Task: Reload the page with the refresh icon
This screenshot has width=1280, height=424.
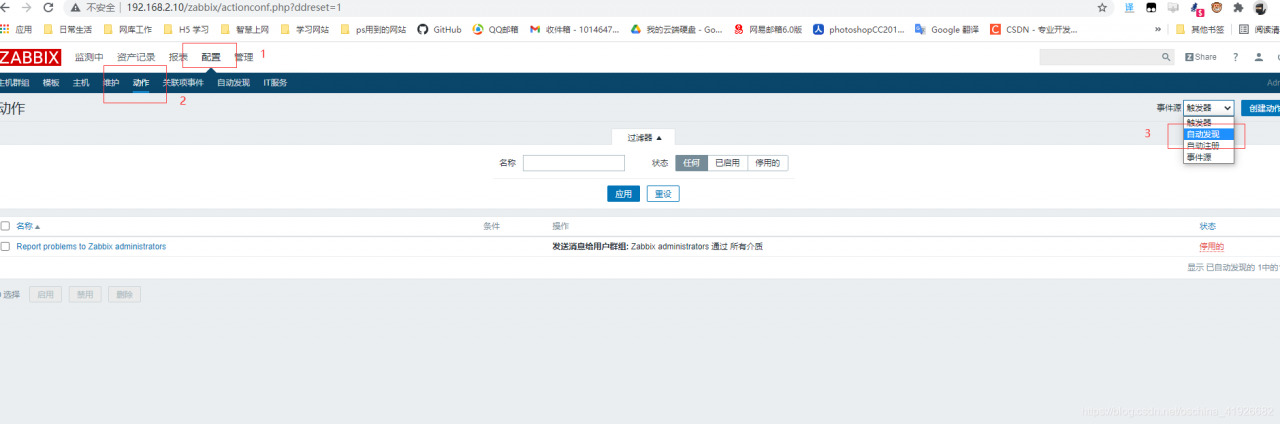Action: 47,7
